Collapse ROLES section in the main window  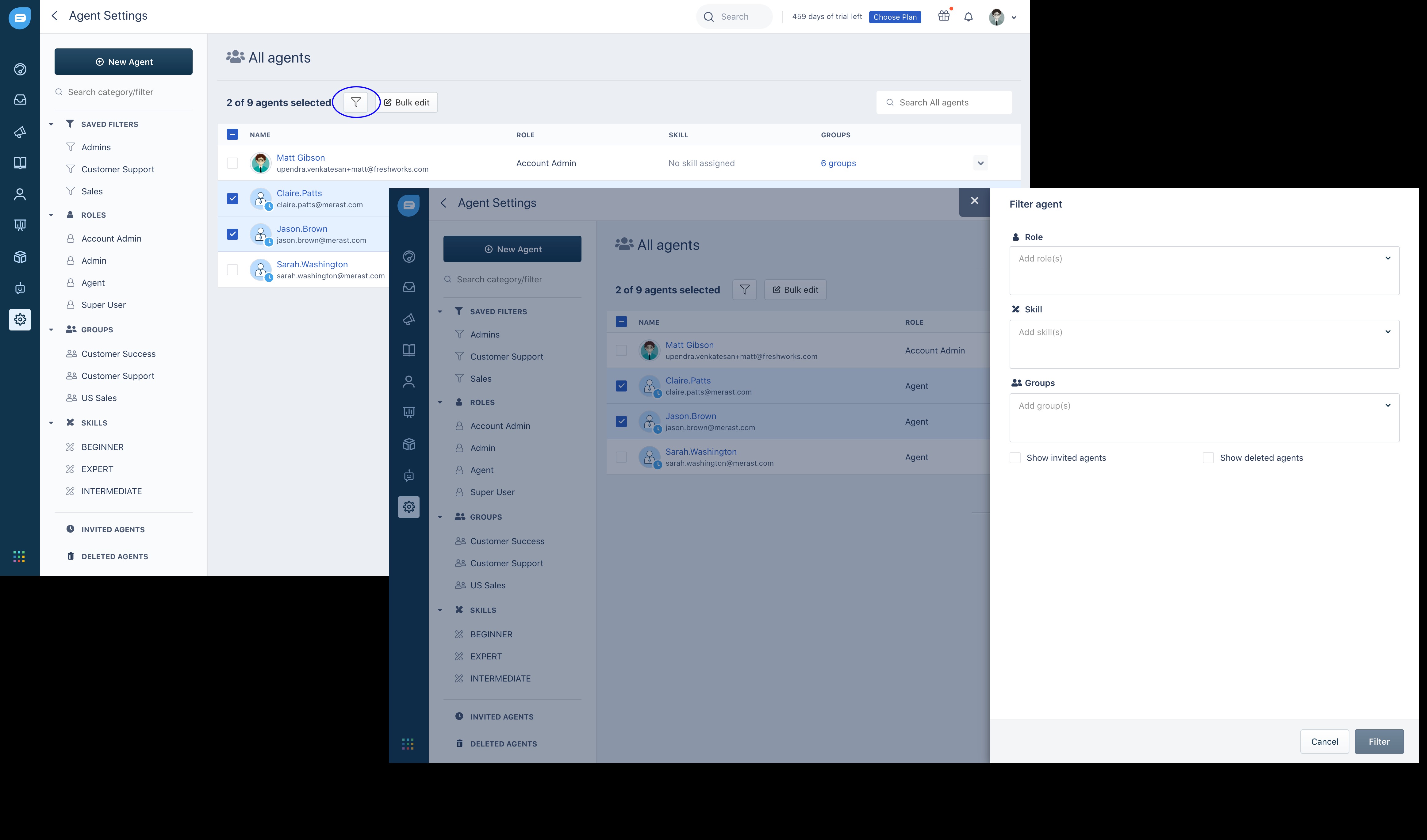click(x=51, y=215)
